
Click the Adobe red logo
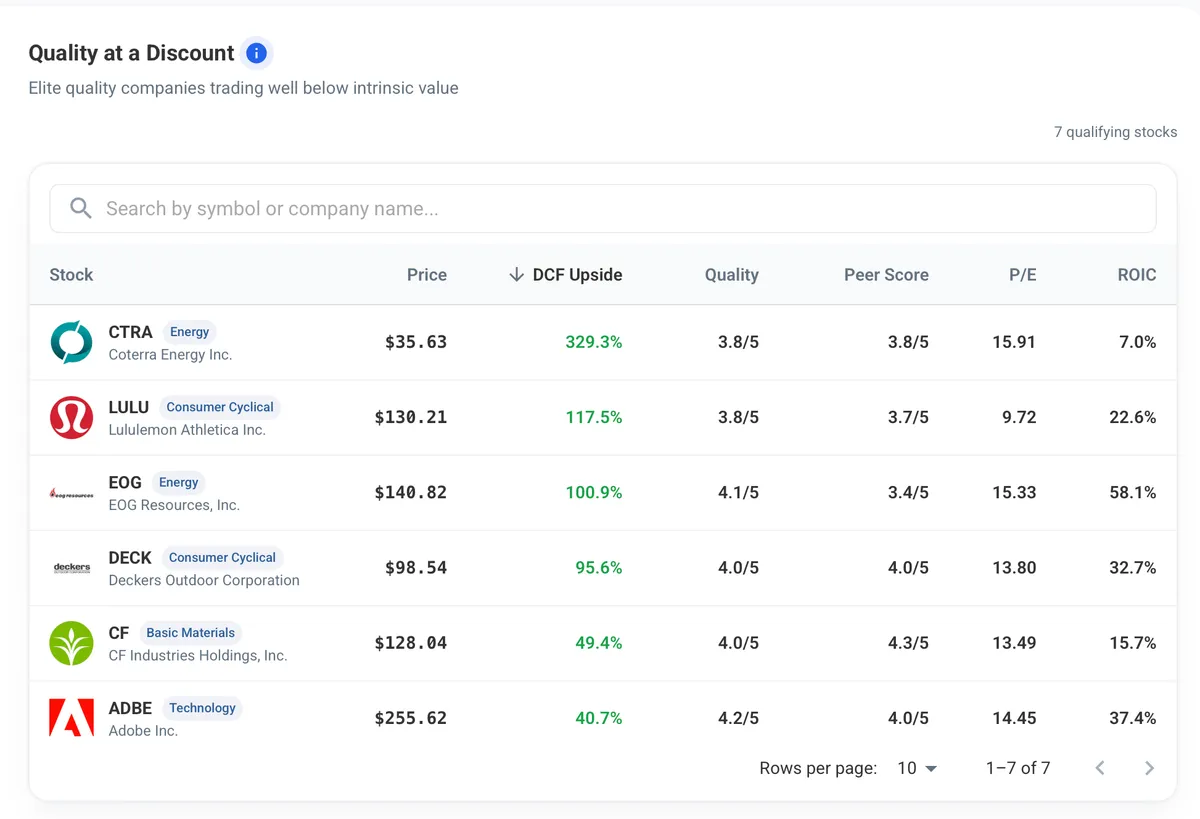pos(71,718)
